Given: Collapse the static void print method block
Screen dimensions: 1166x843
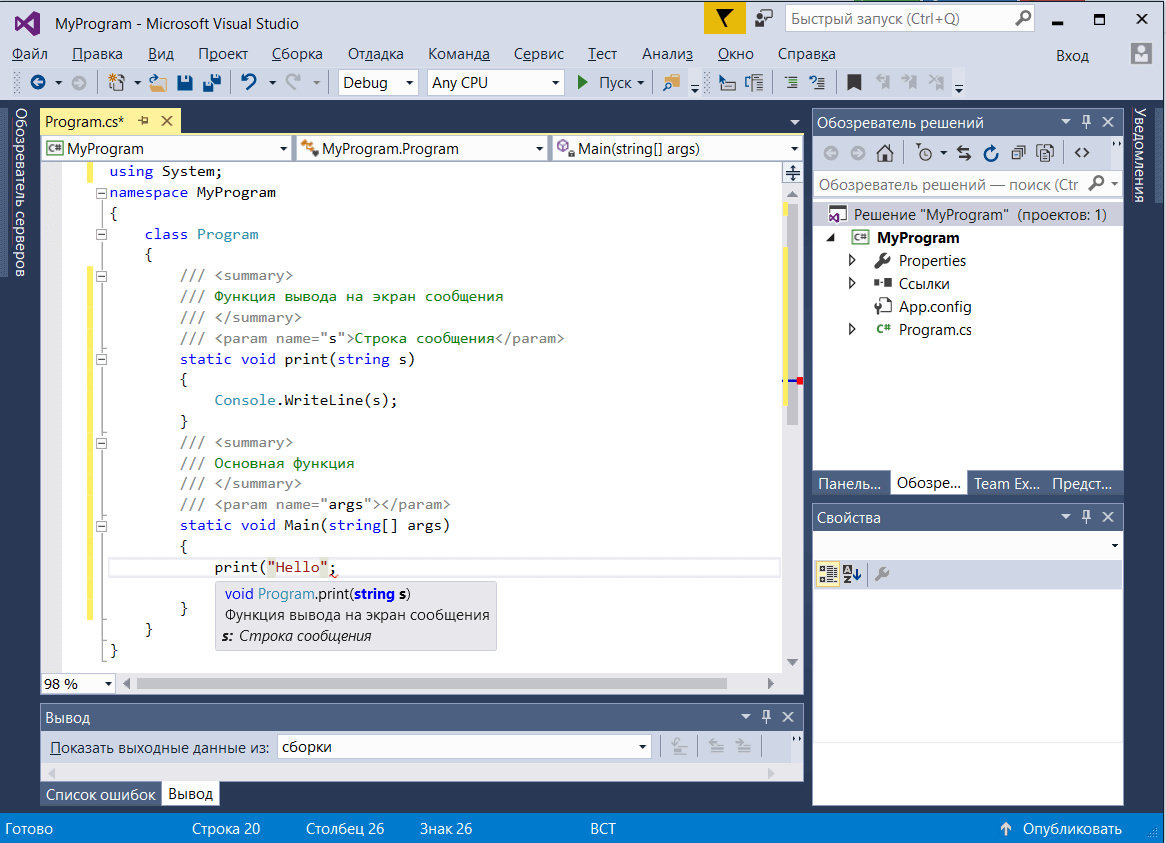Looking at the screenshot, I should click(101, 360).
